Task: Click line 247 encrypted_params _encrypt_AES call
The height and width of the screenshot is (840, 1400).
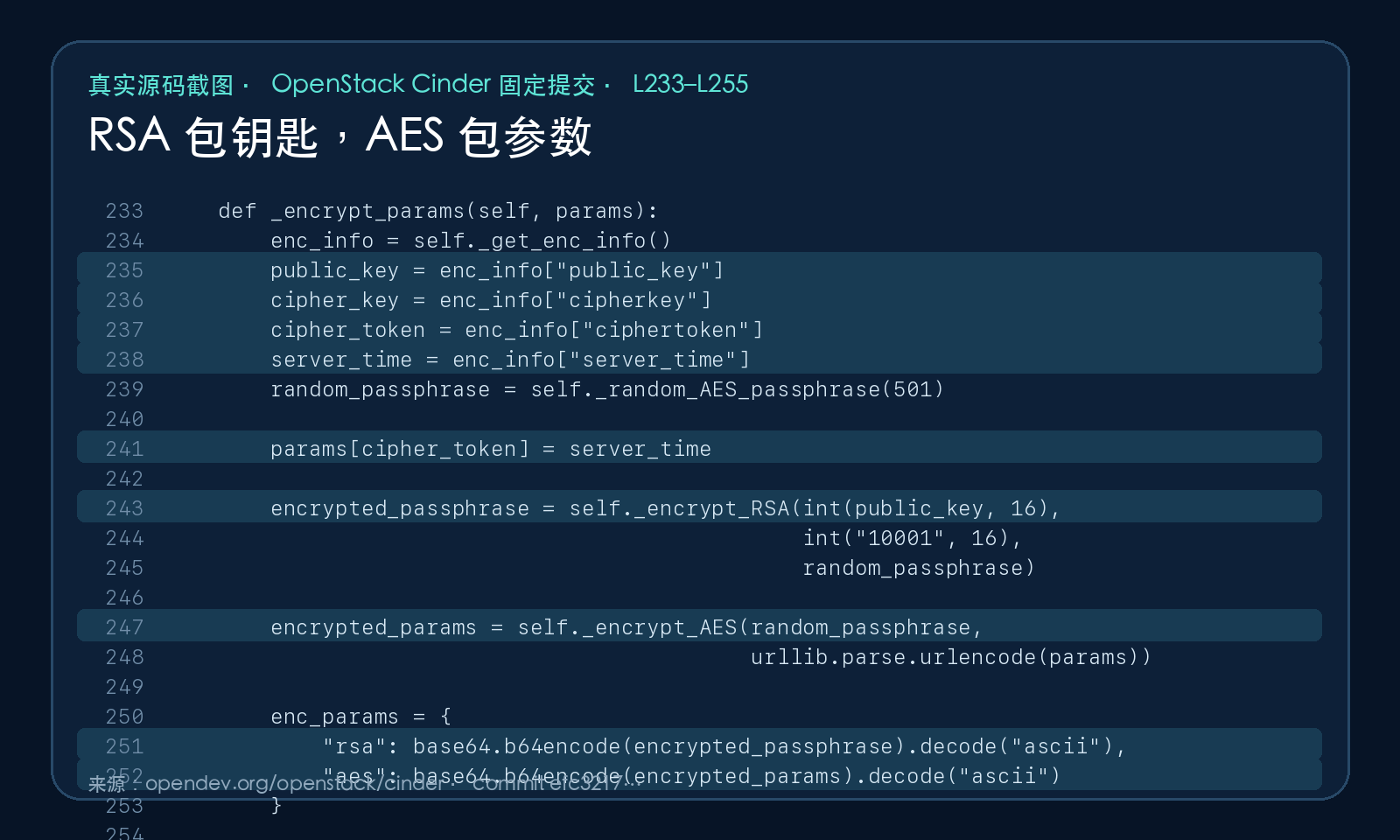Action: [x=699, y=626]
